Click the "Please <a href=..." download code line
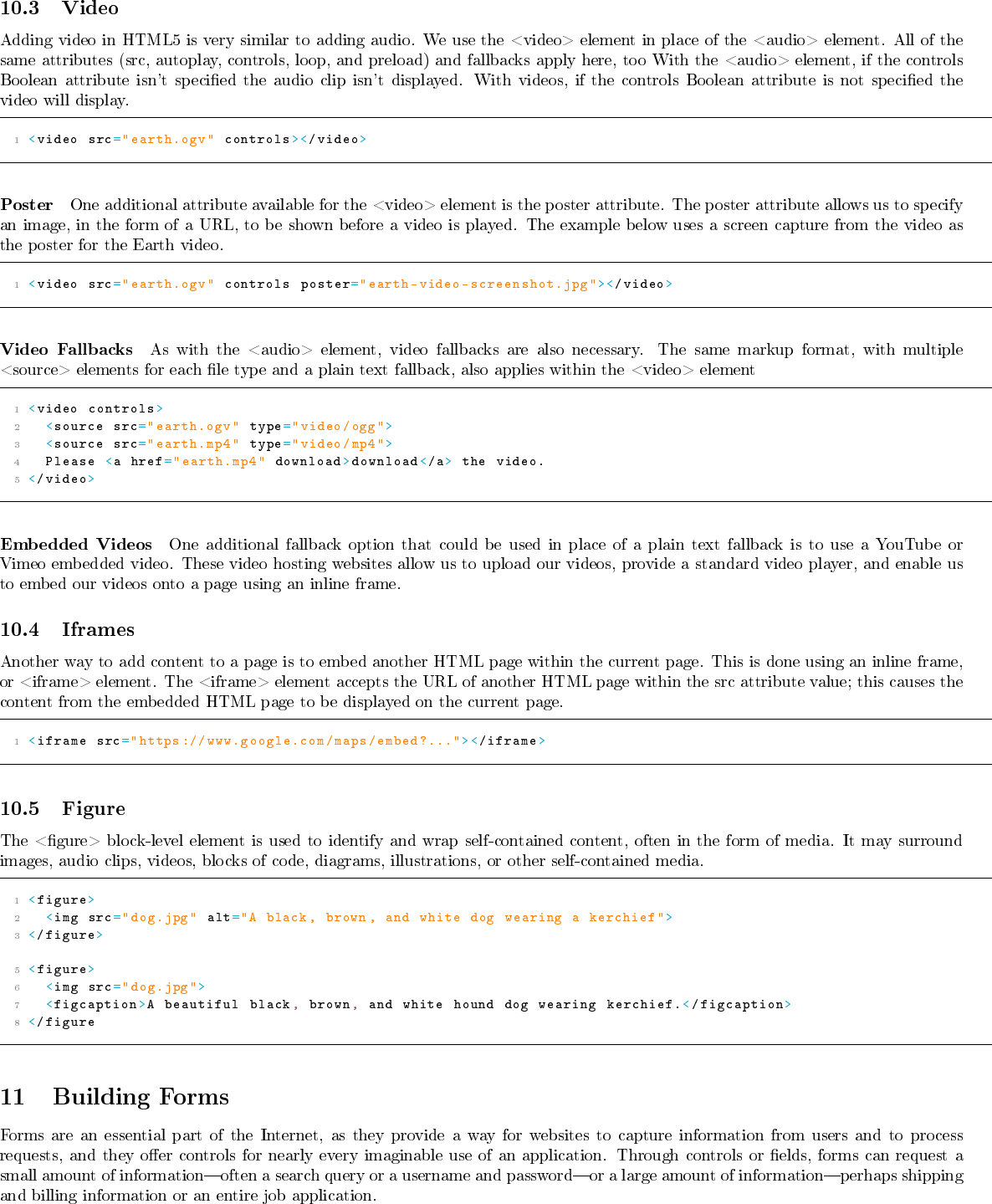 [x=294, y=462]
